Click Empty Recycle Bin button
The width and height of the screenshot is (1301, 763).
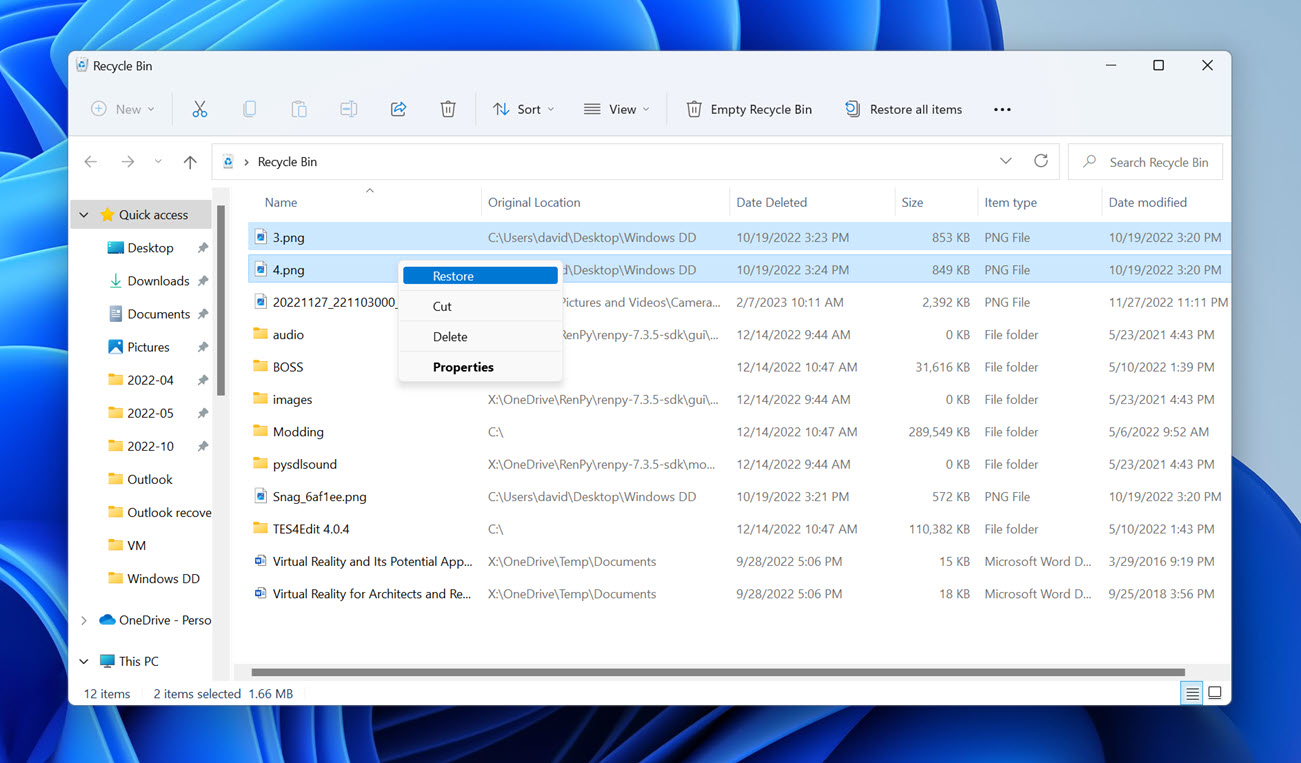pos(749,109)
